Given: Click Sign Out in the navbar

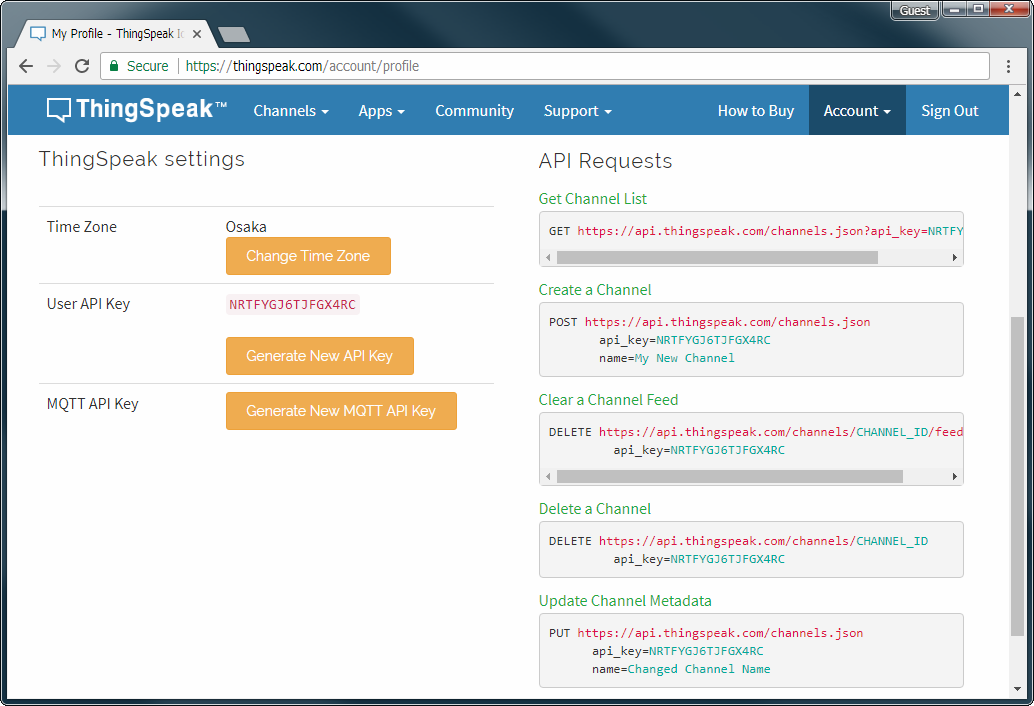Looking at the screenshot, I should click(x=950, y=111).
